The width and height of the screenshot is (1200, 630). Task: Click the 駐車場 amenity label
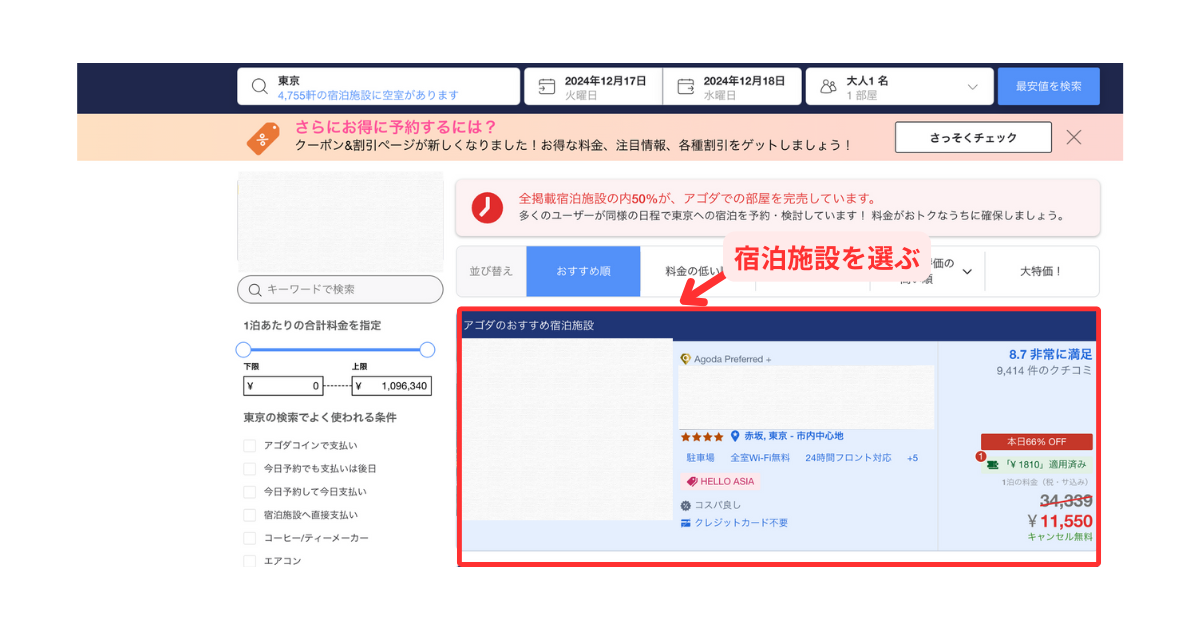pyautogui.click(x=700, y=458)
